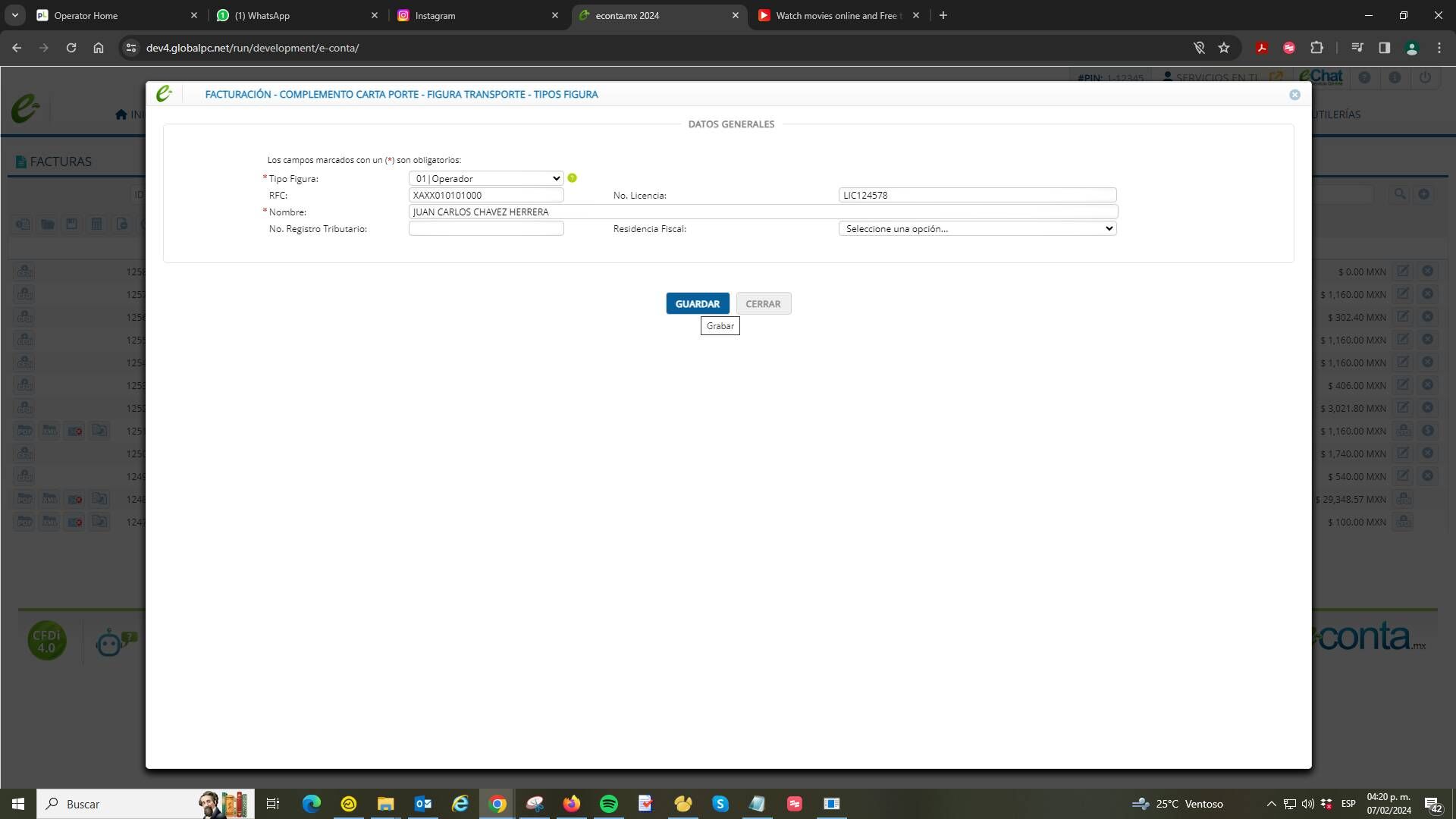This screenshot has height=819, width=1456.
Task: Click the green help icon beside Tipo Figura
Action: pos(572,178)
